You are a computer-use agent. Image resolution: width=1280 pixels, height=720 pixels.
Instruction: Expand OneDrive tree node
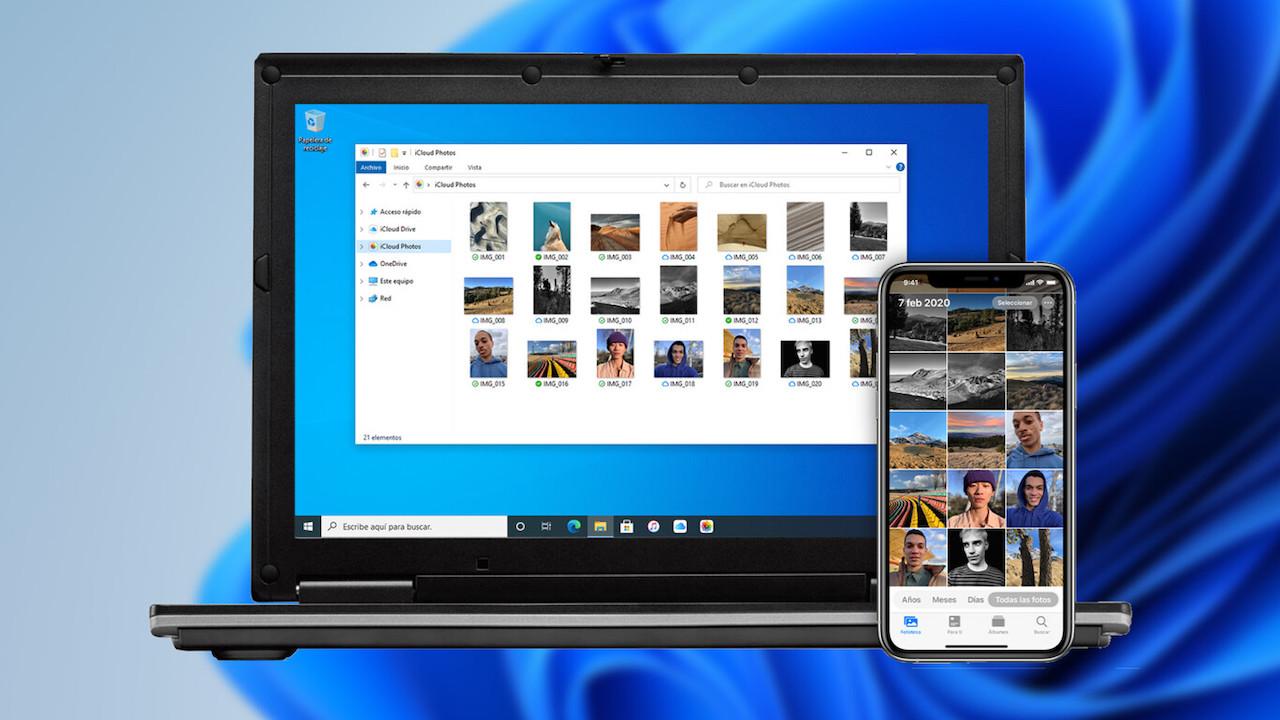362,264
